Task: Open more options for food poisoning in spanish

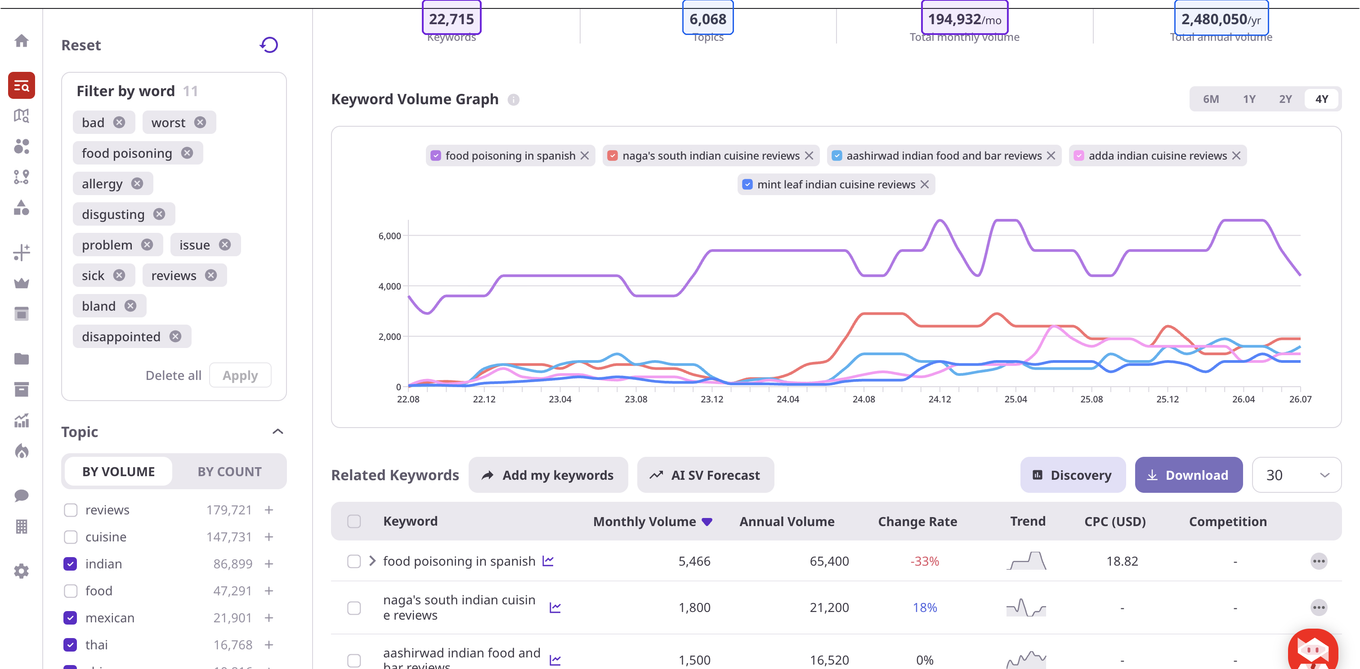Action: click(1319, 561)
